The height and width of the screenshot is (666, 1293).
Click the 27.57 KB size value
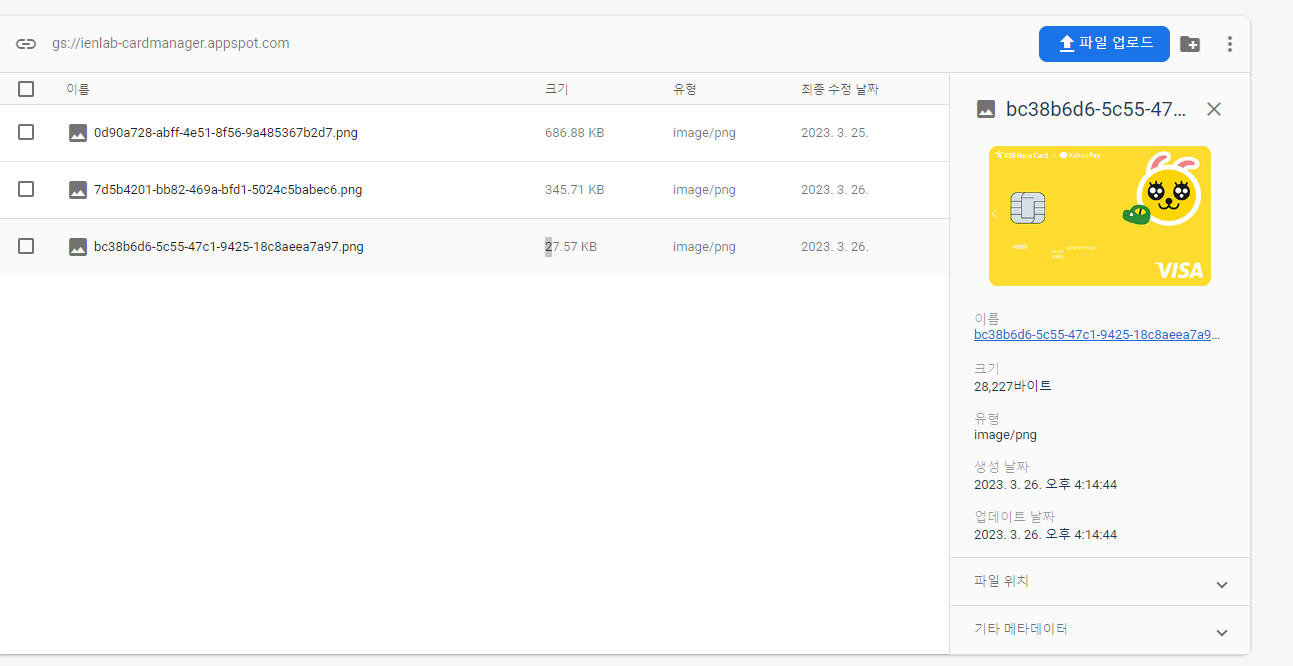(571, 247)
